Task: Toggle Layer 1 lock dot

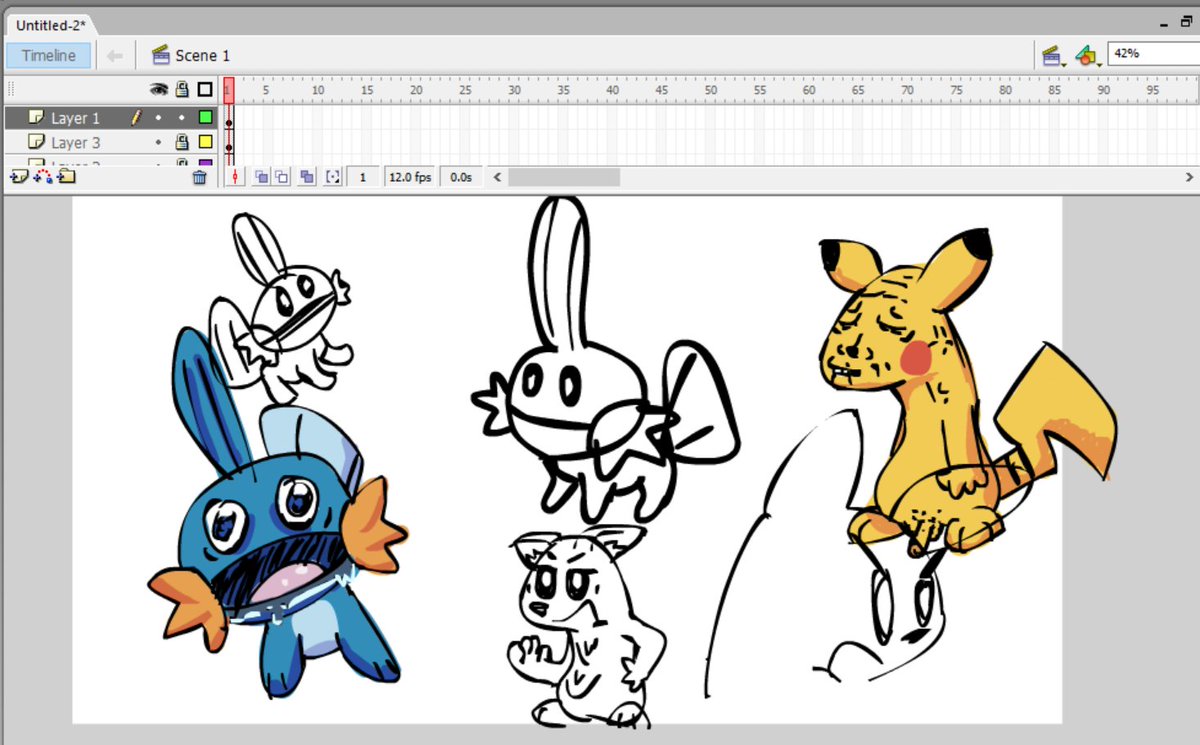Action: click(182, 118)
